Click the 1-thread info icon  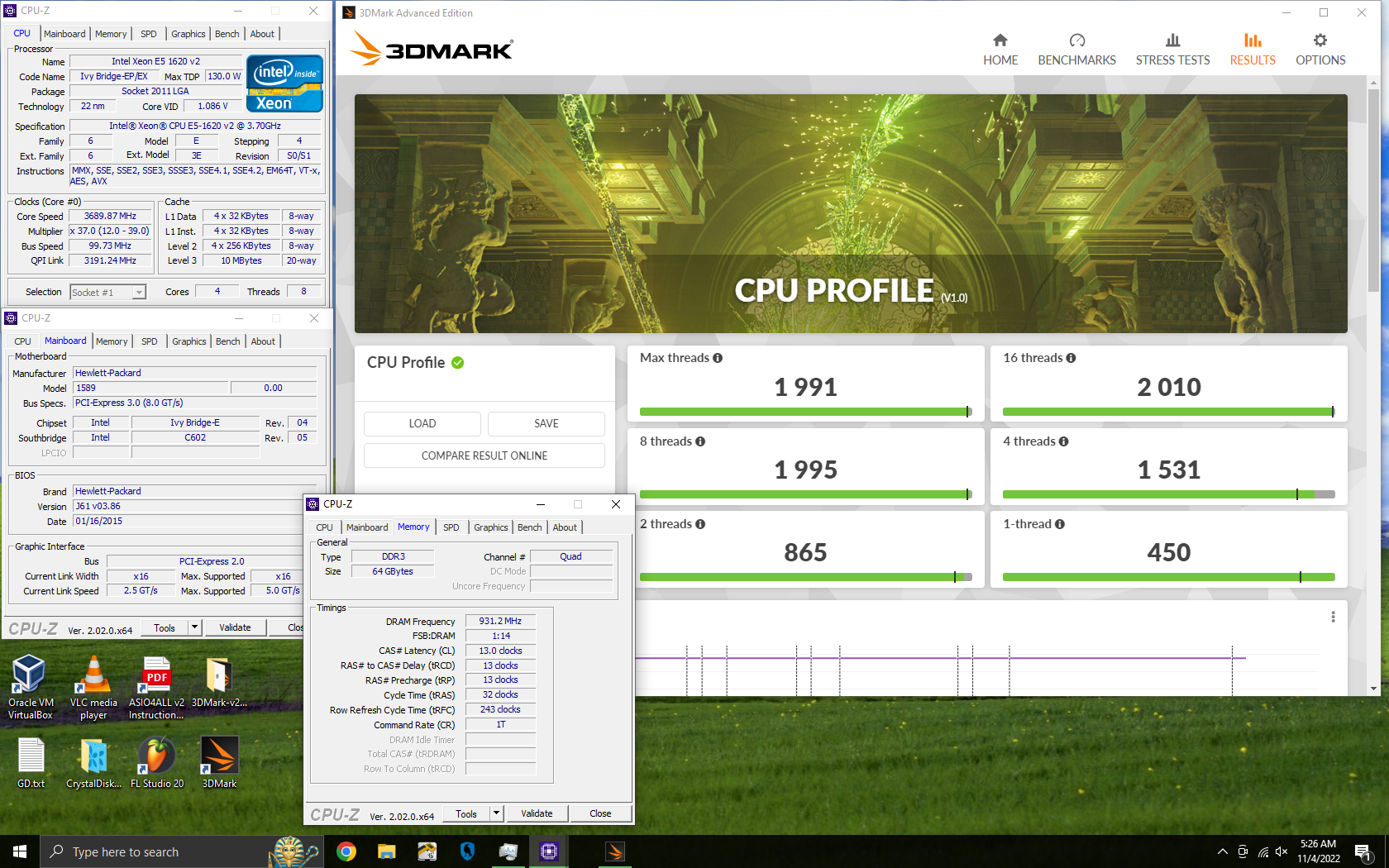pos(1060,524)
